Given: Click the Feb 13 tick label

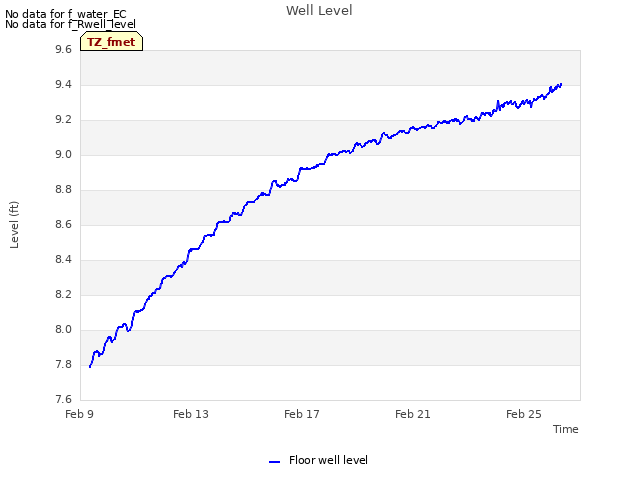Looking at the screenshot, I should pyautogui.click(x=191, y=414).
